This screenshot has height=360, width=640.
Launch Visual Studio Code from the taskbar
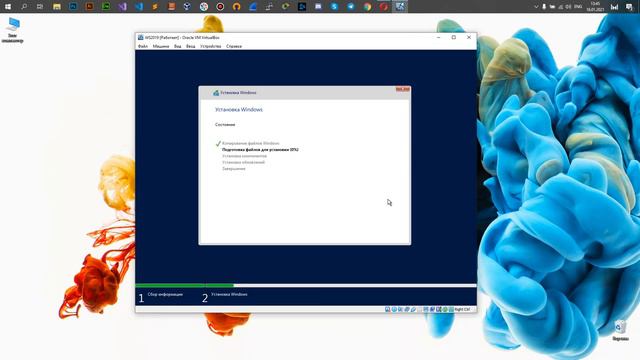[139, 7]
